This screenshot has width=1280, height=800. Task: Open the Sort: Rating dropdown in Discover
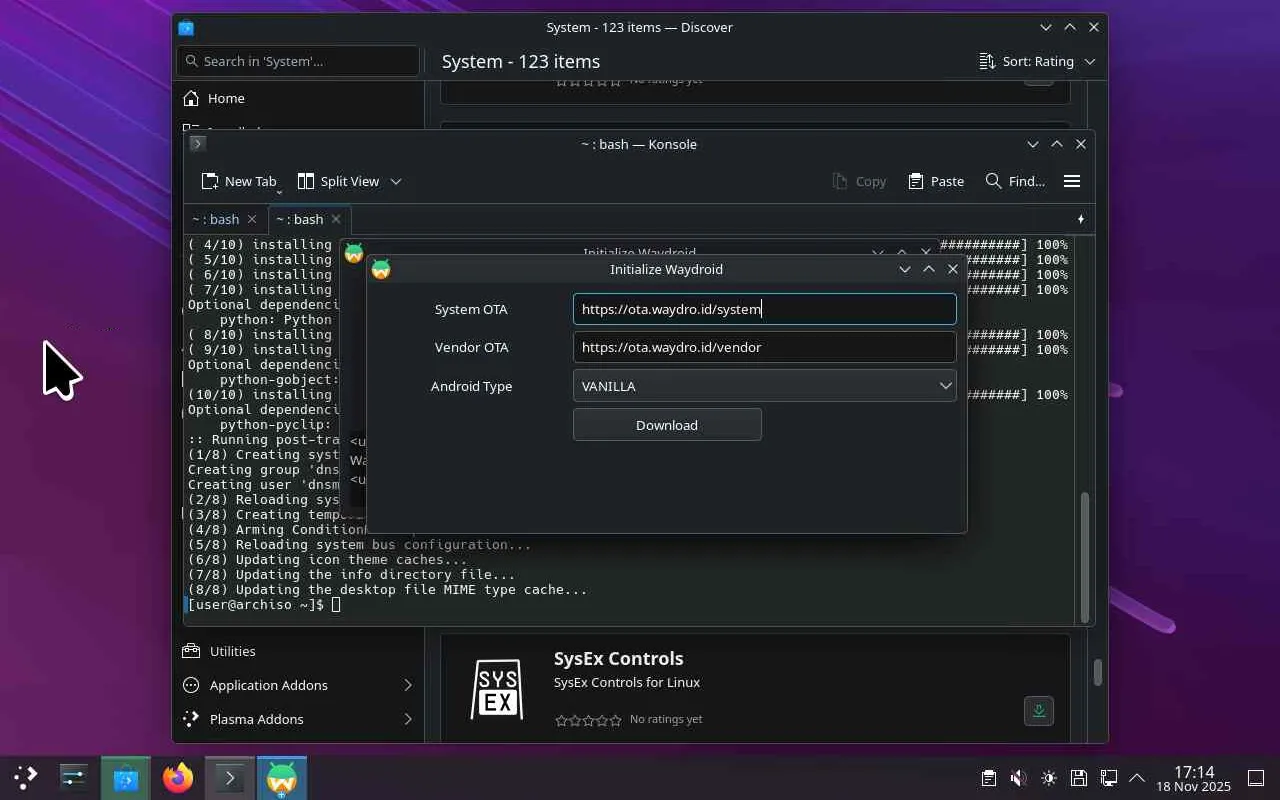[x=1037, y=61]
